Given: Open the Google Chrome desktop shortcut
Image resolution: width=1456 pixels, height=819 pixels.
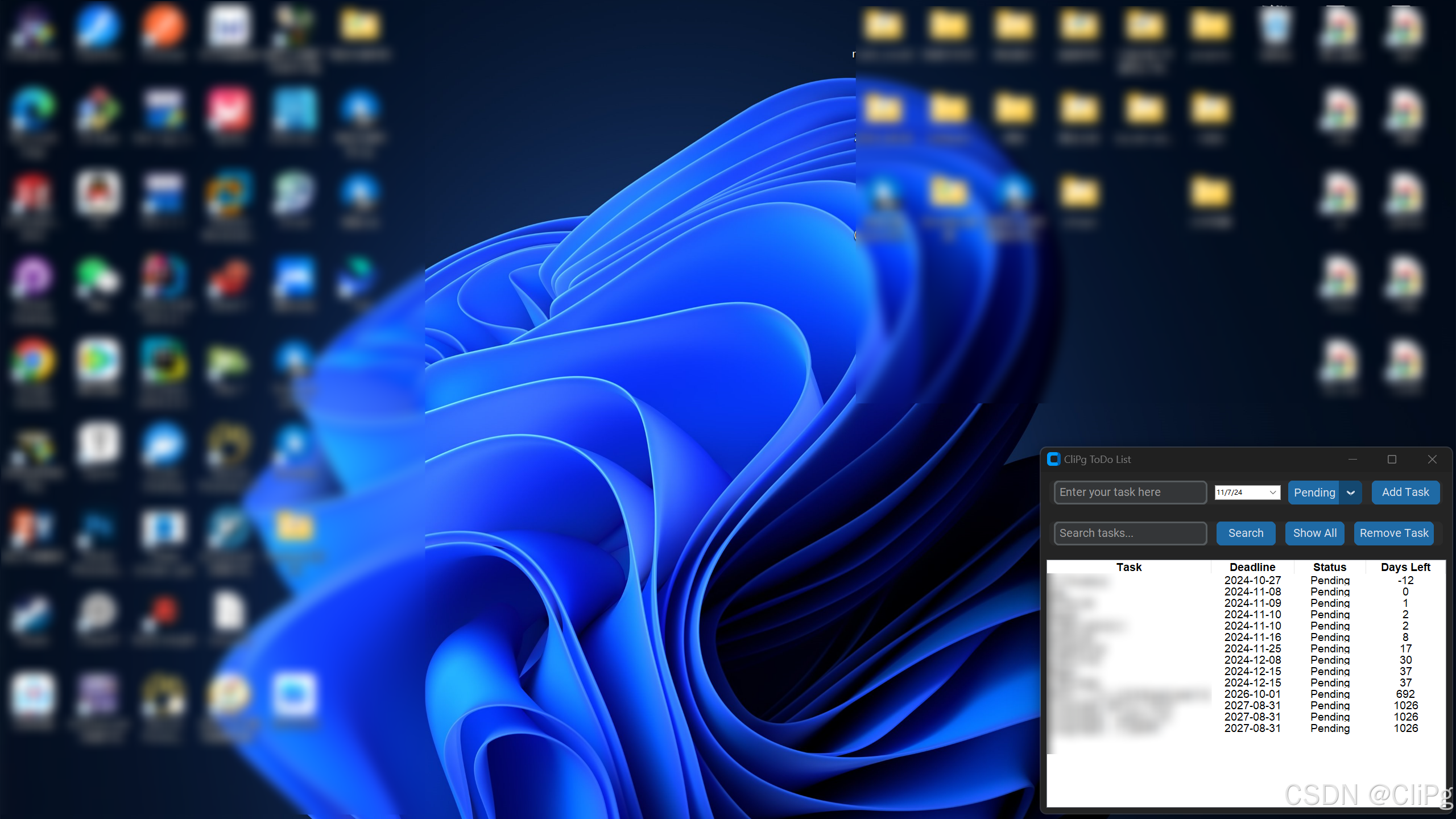Looking at the screenshot, I should [x=32, y=361].
